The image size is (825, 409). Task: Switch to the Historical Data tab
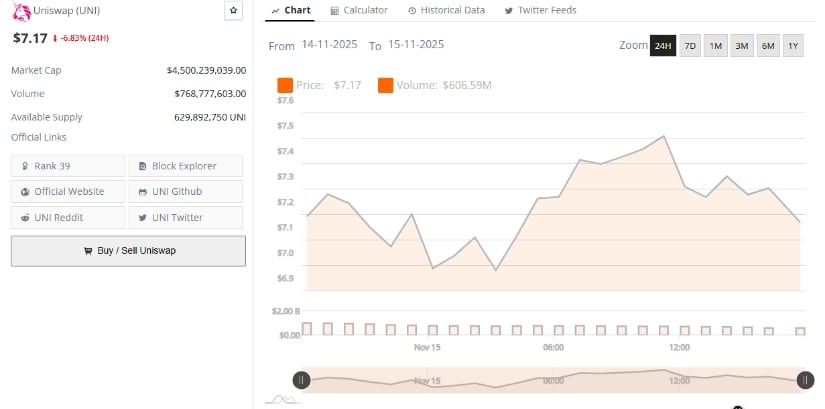click(446, 10)
